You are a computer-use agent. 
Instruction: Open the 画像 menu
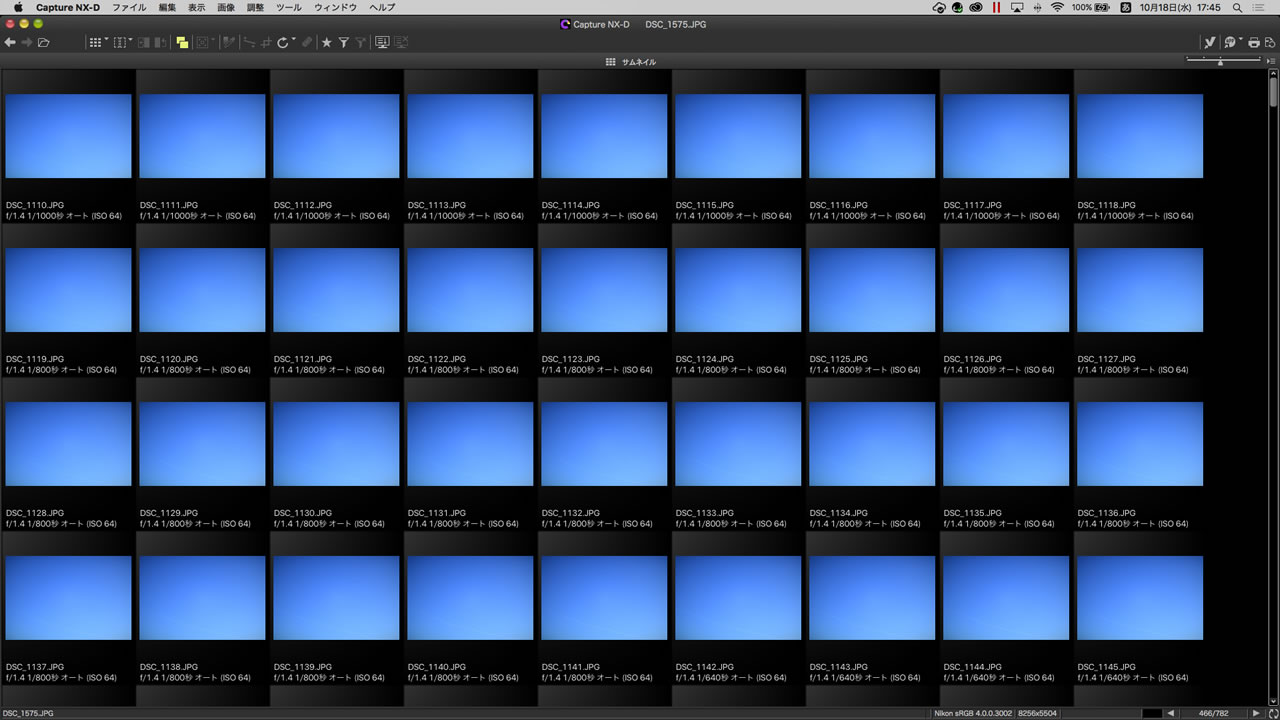pos(226,7)
